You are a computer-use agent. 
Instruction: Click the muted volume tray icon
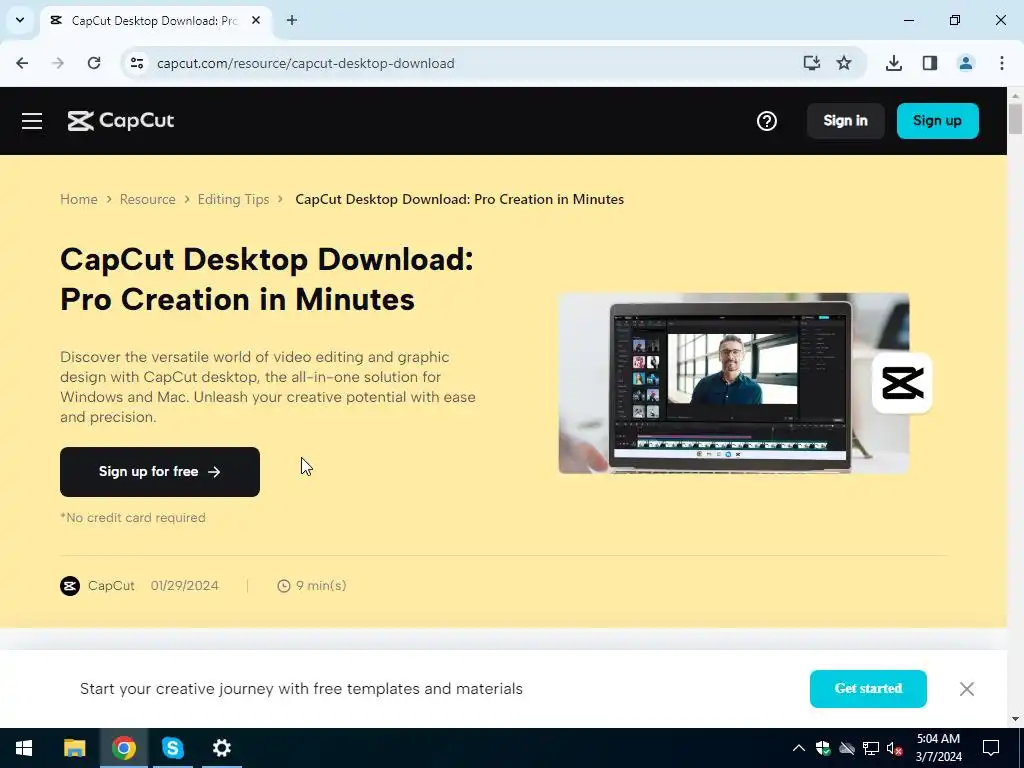pyautogui.click(x=895, y=748)
